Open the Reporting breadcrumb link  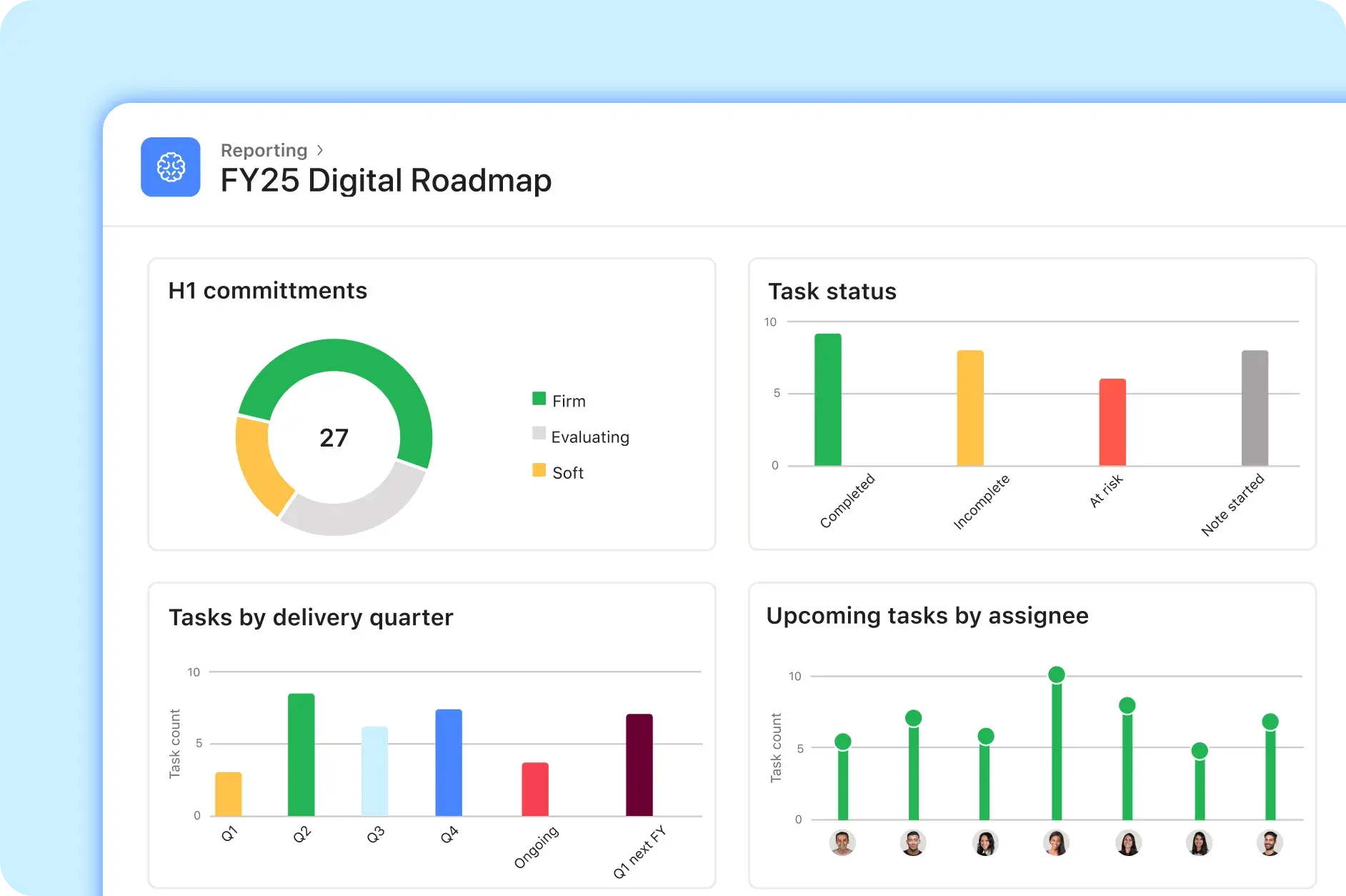click(264, 150)
